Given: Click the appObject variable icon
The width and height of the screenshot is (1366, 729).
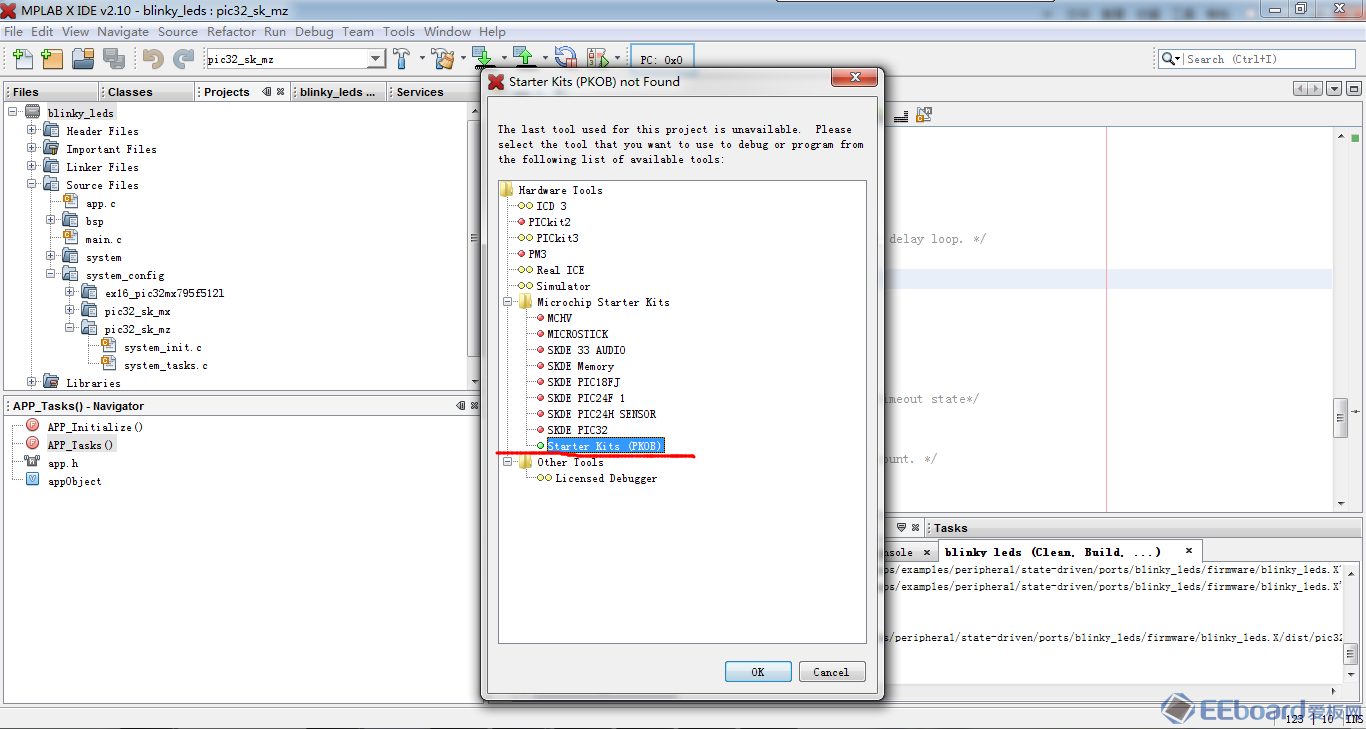Looking at the screenshot, I should [x=32, y=481].
